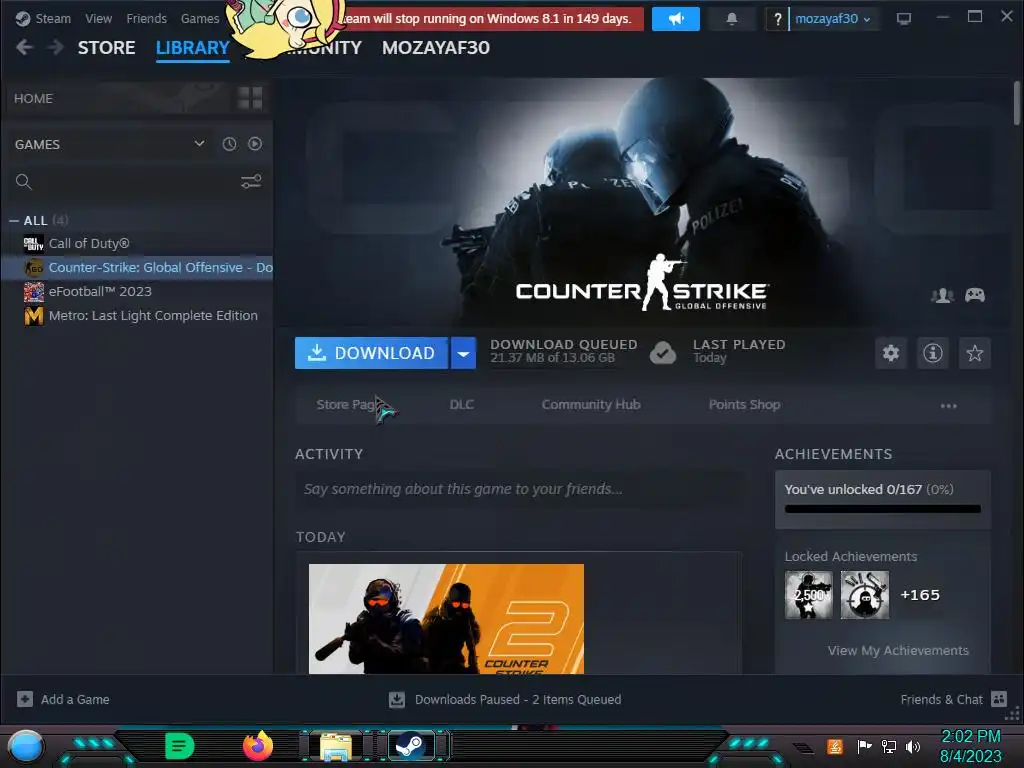Click the +165 more achievements text

pos(920,595)
